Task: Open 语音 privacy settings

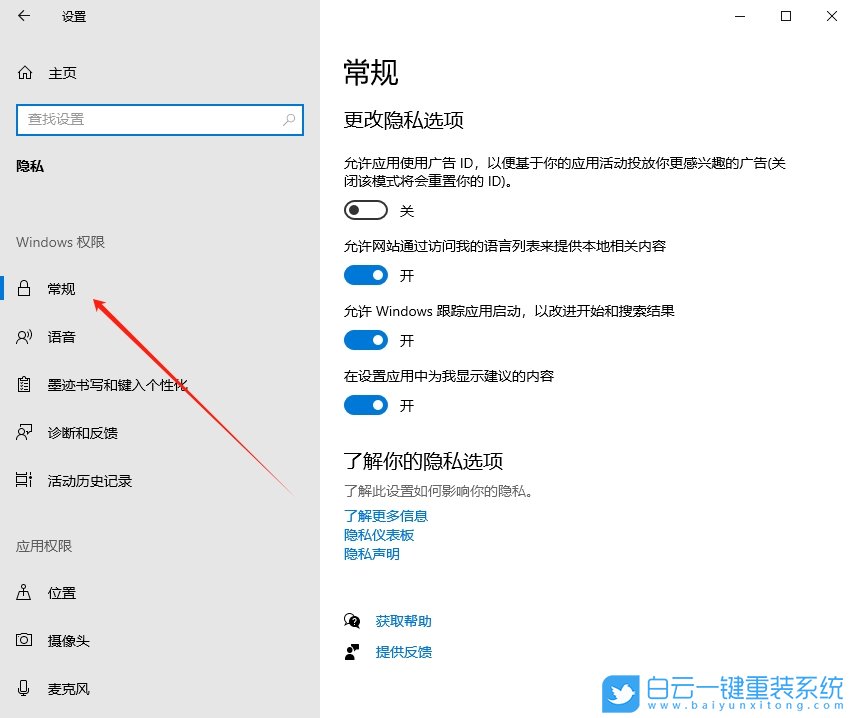Action: click(x=60, y=337)
